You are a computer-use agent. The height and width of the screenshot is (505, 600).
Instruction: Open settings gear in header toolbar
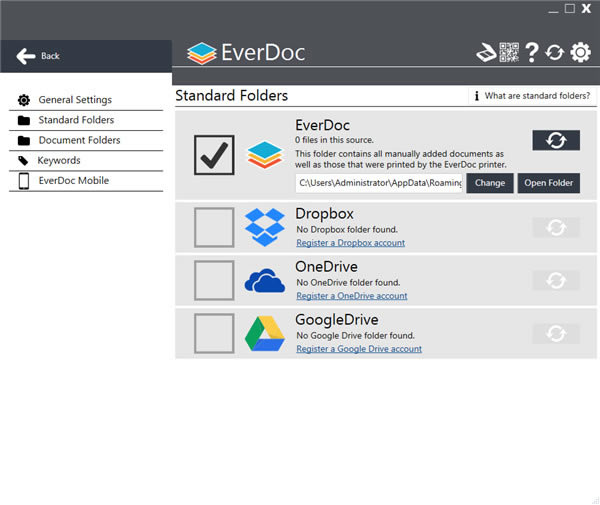tap(580, 52)
